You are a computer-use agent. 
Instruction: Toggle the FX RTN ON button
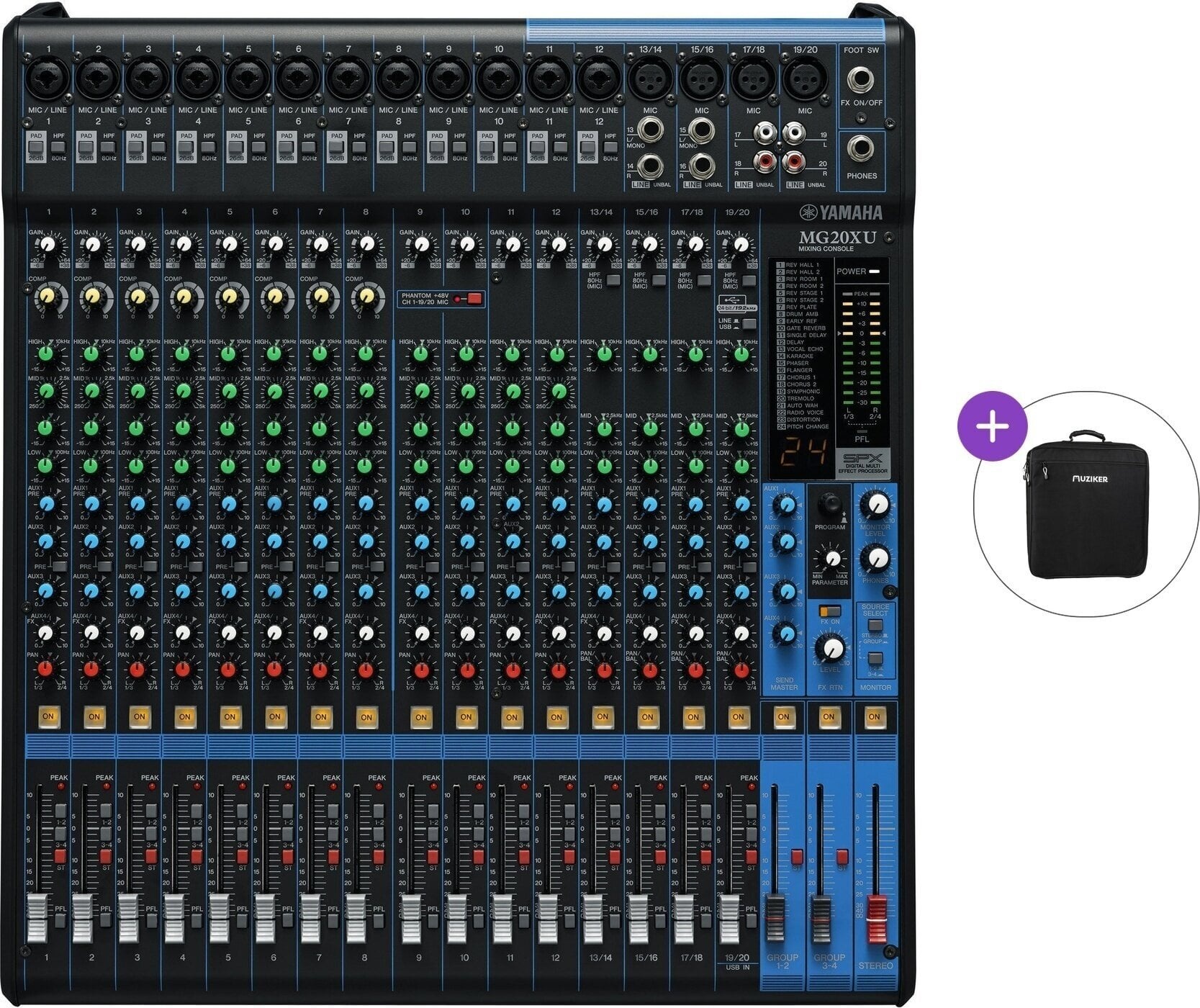pos(829,716)
